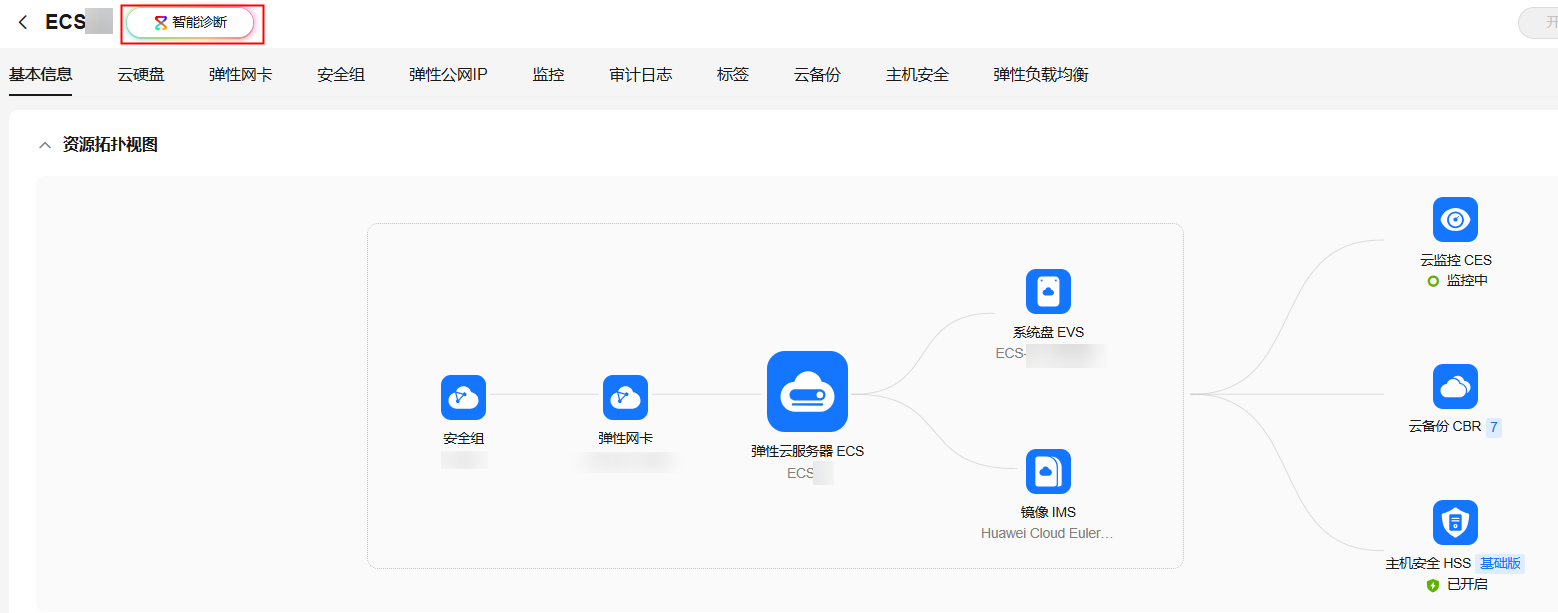Open the 云硬盘 tab
Screen dimensions: 1558x613
click(141, 74)
